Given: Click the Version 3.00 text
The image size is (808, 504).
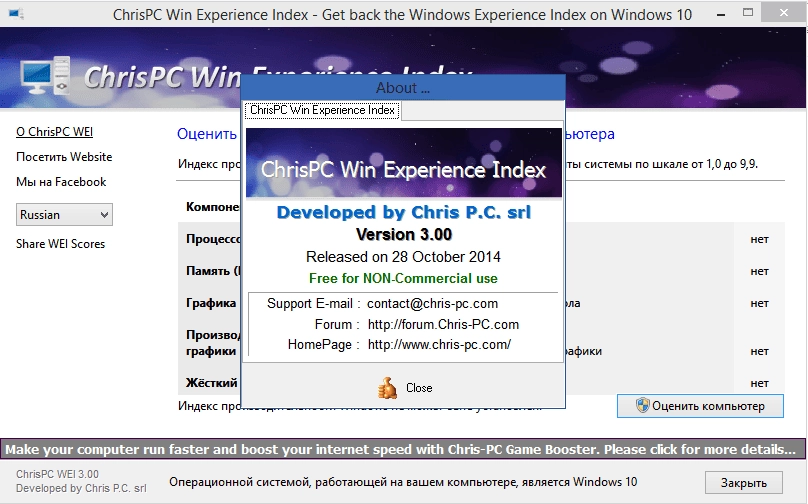Looking at the screenshot, I should [404, 234].
